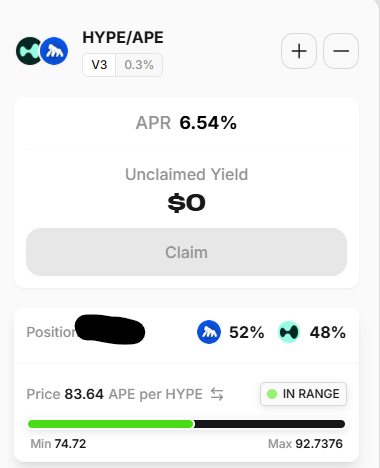
Task: Click the Claim button
Action: coord(186,252)
